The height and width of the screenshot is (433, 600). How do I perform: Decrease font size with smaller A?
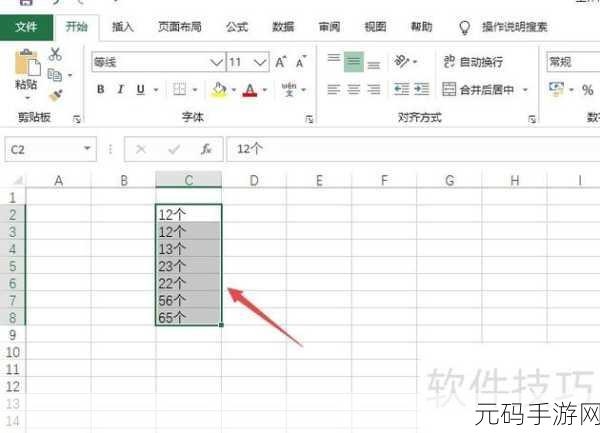301,62
